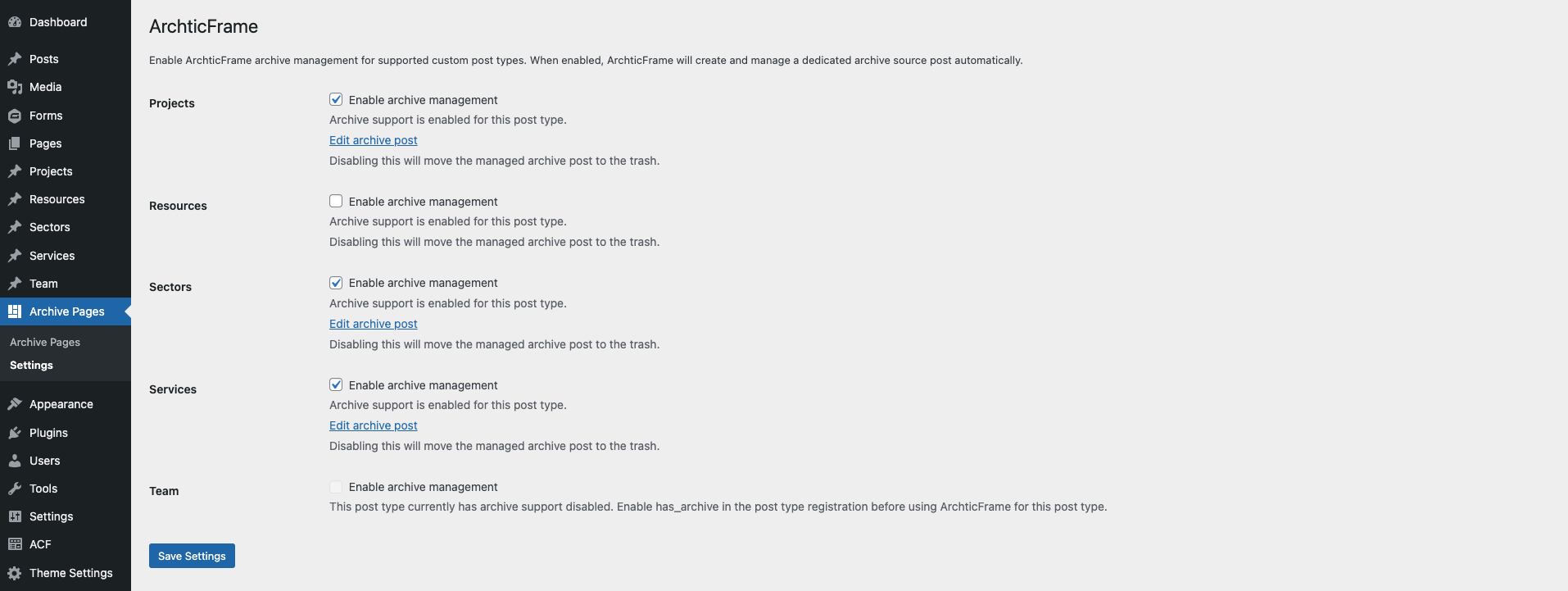The height and width of the screenshot is (591, 1568).
Task: Click the Pages icon in sidebar
Action: click(15, 143)
